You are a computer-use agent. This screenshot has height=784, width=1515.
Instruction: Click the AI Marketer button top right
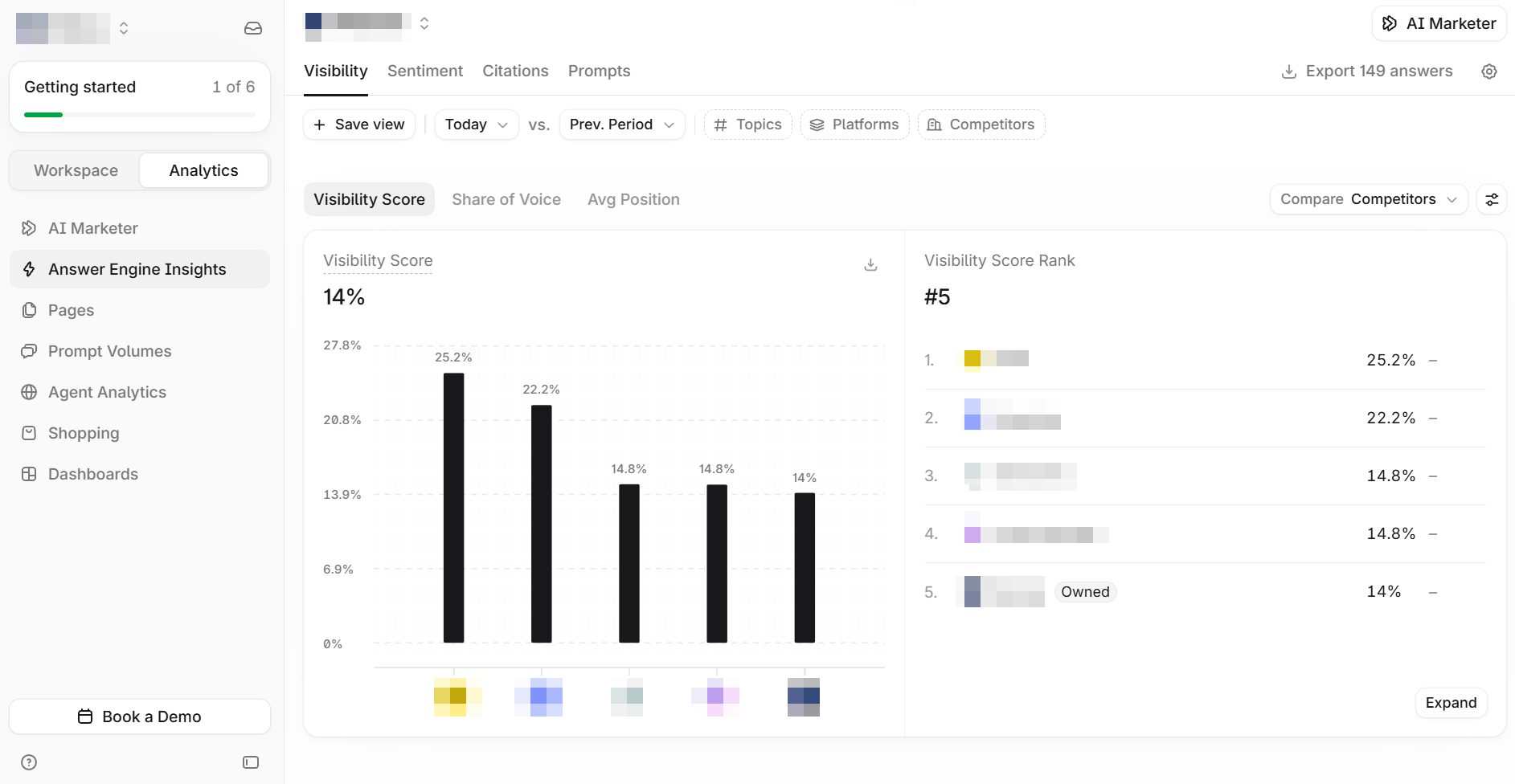pos(1439,23)
